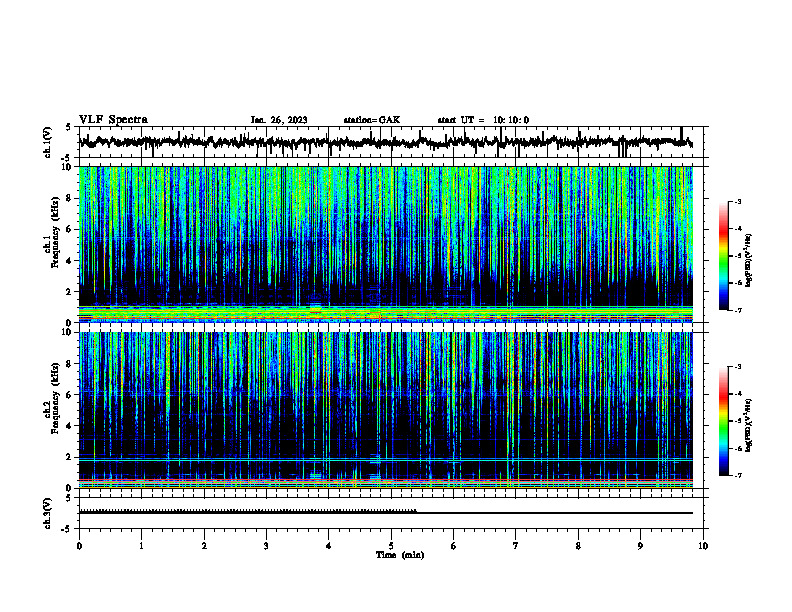Click the 4 kHz tick on ch.2 axis
792x612 pixels.
[x=70, y=426]
